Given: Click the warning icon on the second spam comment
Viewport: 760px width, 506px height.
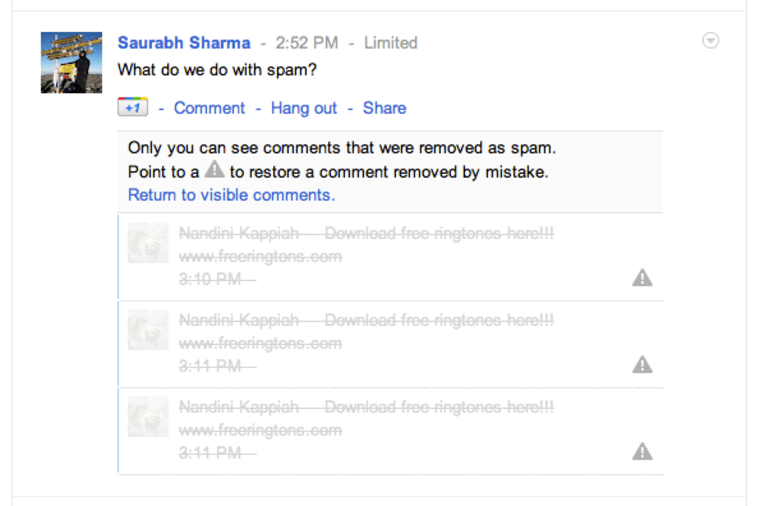Looking at the screenshot, I should pyautogui.click(x=642, y=364).
